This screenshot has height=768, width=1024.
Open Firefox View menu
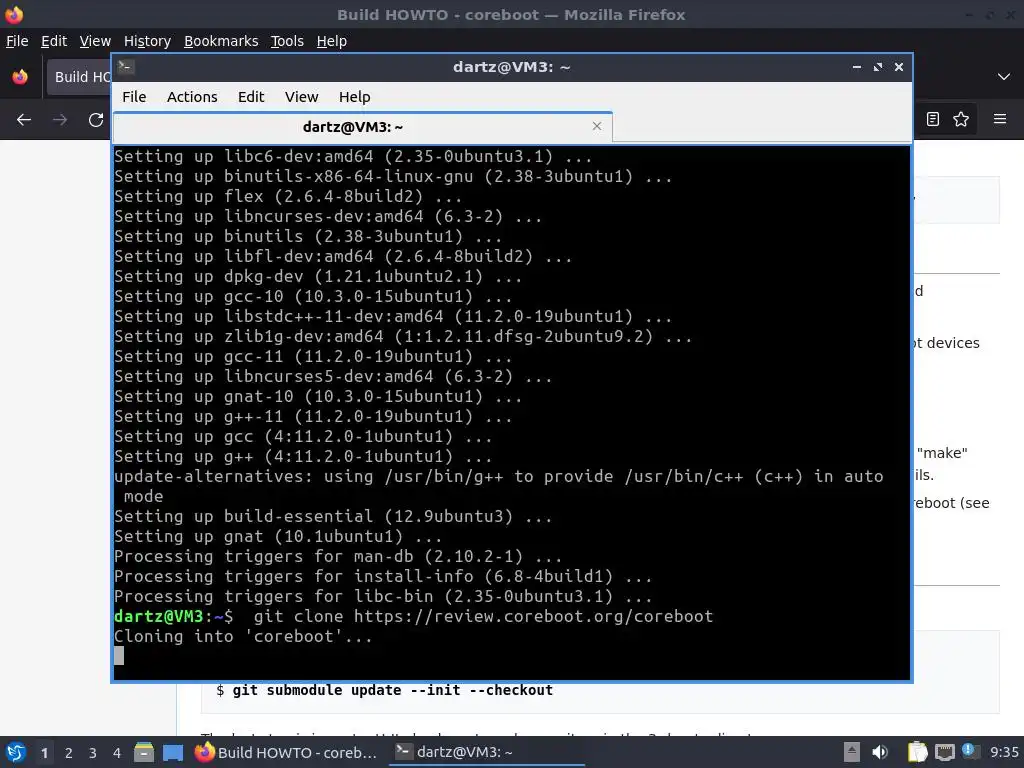point(95,41)
